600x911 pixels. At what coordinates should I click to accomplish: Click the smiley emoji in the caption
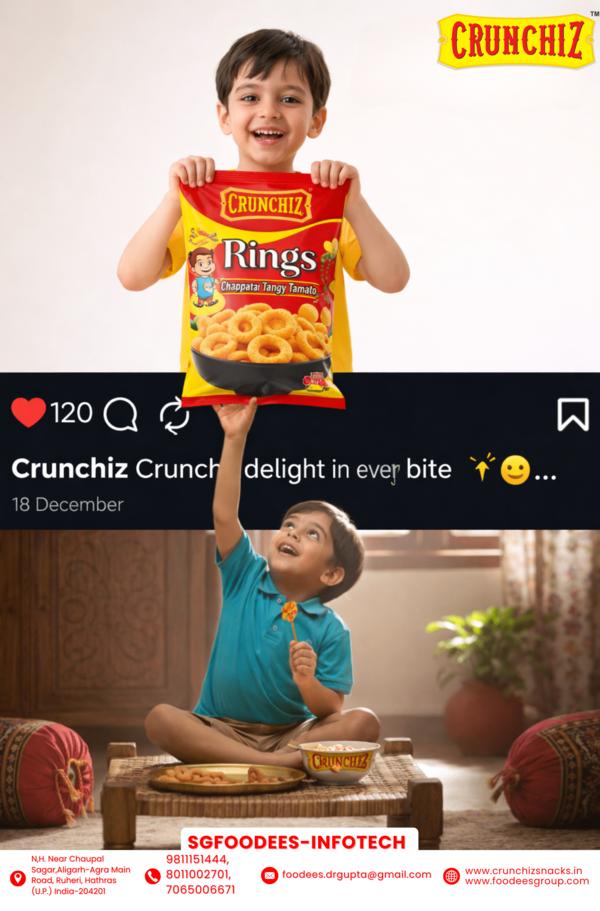(515, 470)
